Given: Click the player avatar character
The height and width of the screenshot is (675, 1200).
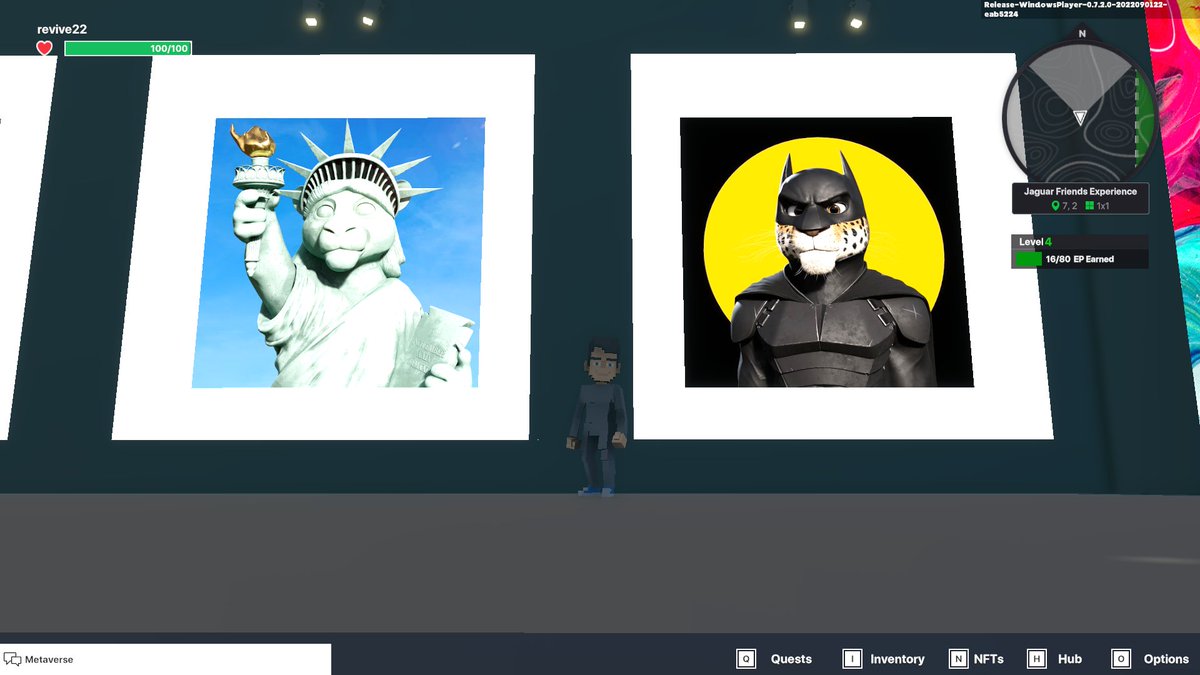Looking at the screenshot, I should click(x=600, y=415).
